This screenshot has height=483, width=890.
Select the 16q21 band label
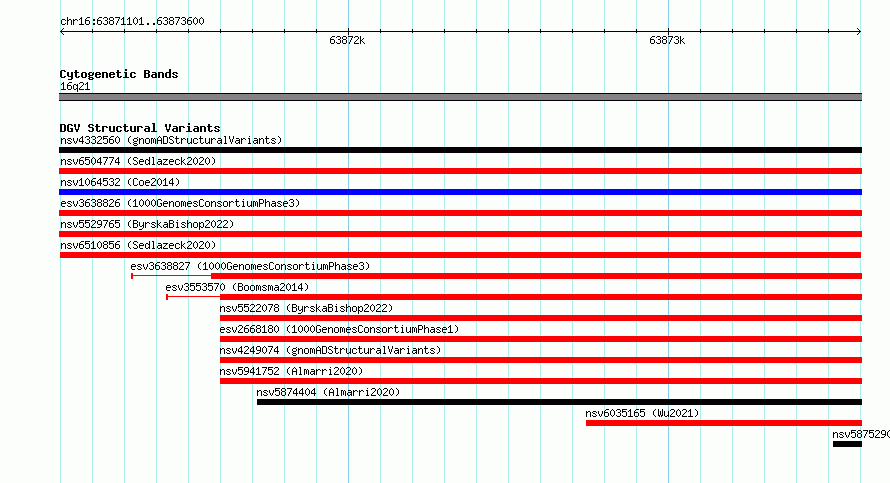[75, 86]
